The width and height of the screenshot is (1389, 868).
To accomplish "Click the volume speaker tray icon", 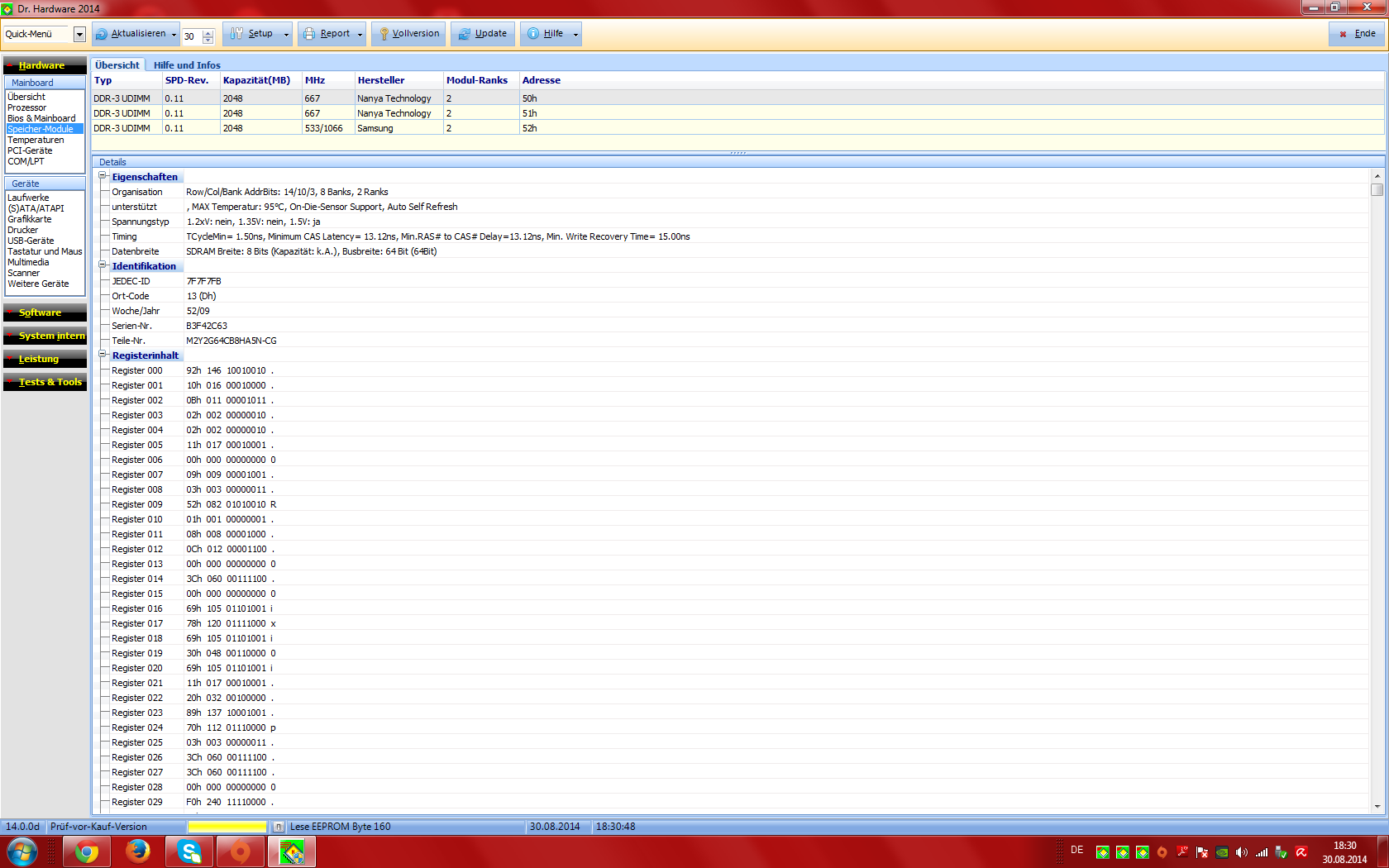I will tap(1242, 852).
